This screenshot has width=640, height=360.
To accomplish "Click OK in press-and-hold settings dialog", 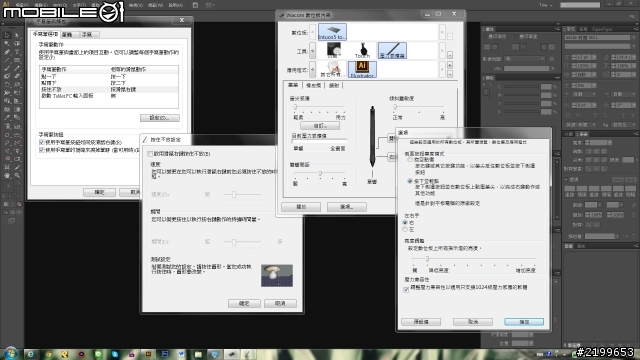I will 244,303.
